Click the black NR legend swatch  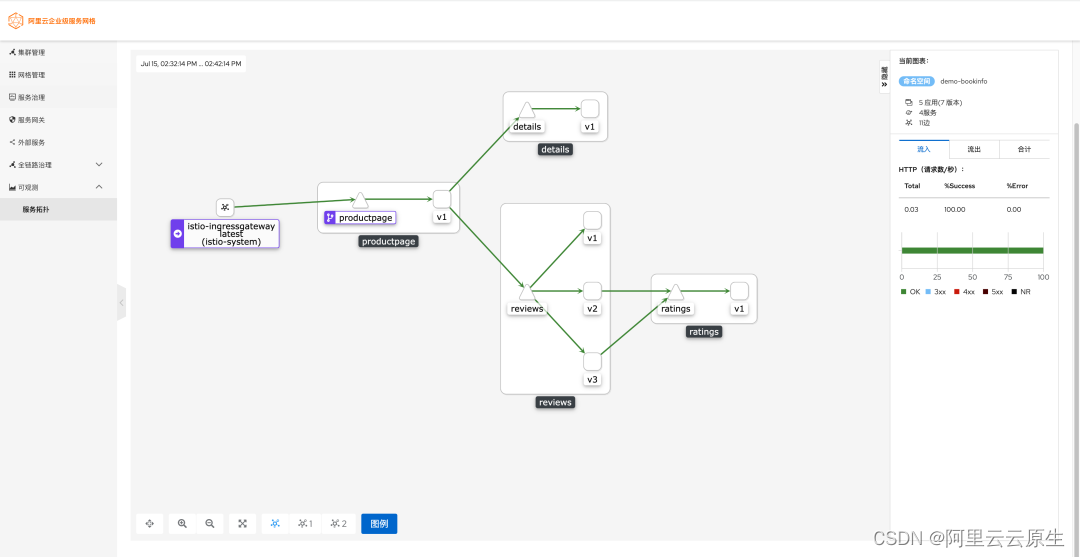1014,292
